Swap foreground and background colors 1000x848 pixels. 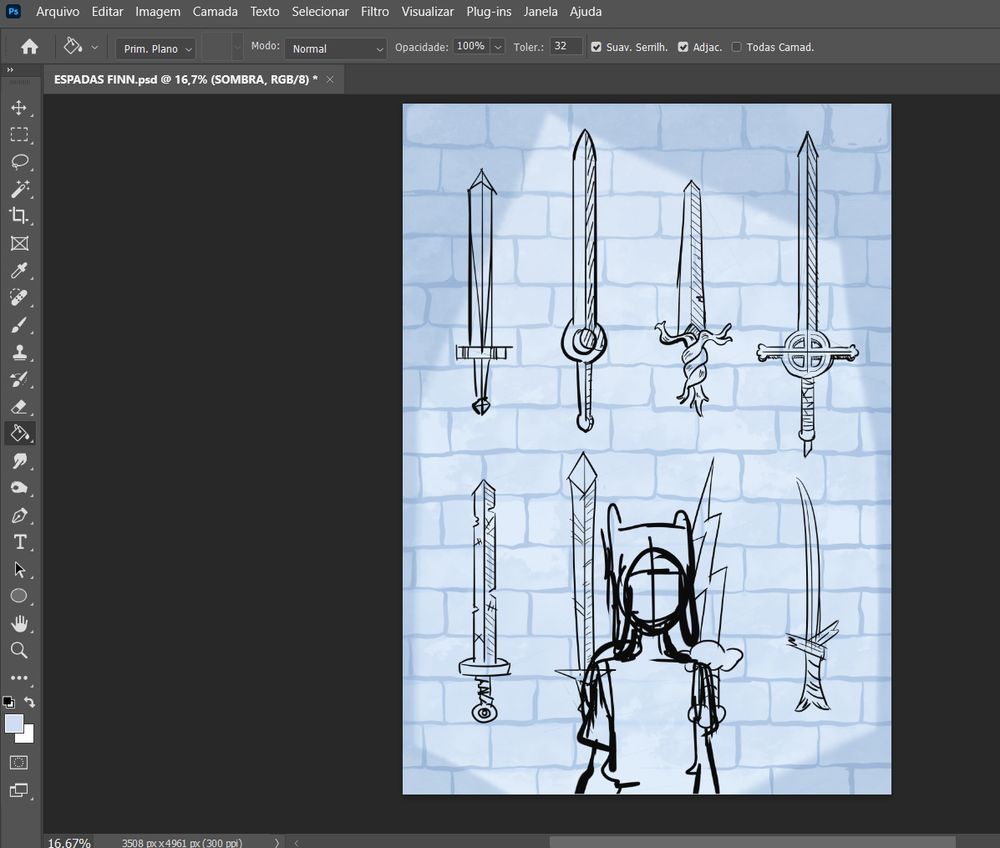[29, 702]
